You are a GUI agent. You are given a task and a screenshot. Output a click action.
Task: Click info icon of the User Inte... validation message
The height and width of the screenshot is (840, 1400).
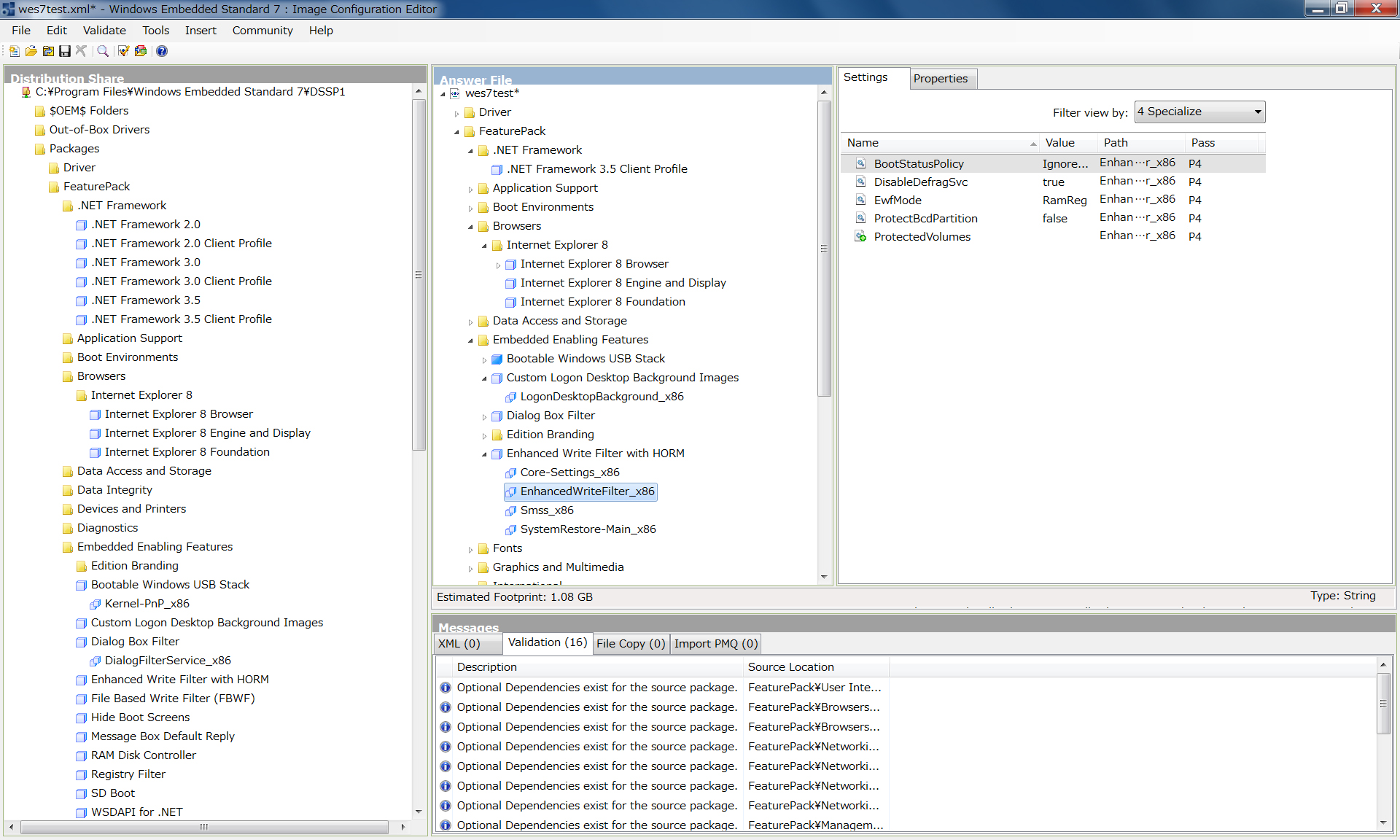click(446, 688)
